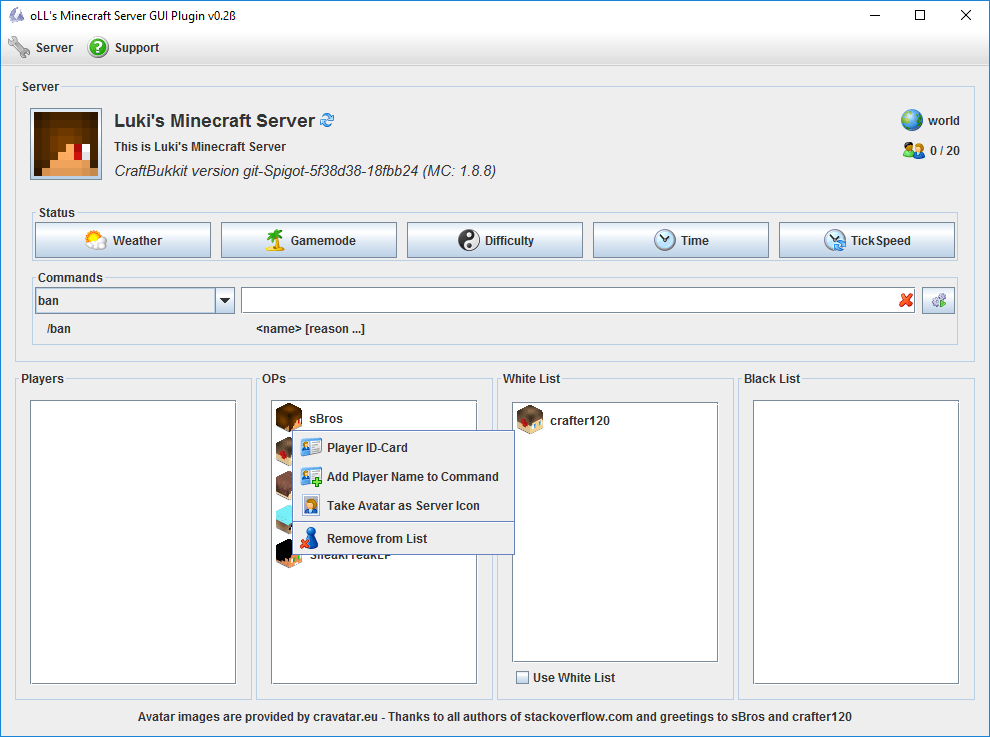Clear the command with red X icon
The height and width of the screenshot is (737, 990).
(906, 301)
